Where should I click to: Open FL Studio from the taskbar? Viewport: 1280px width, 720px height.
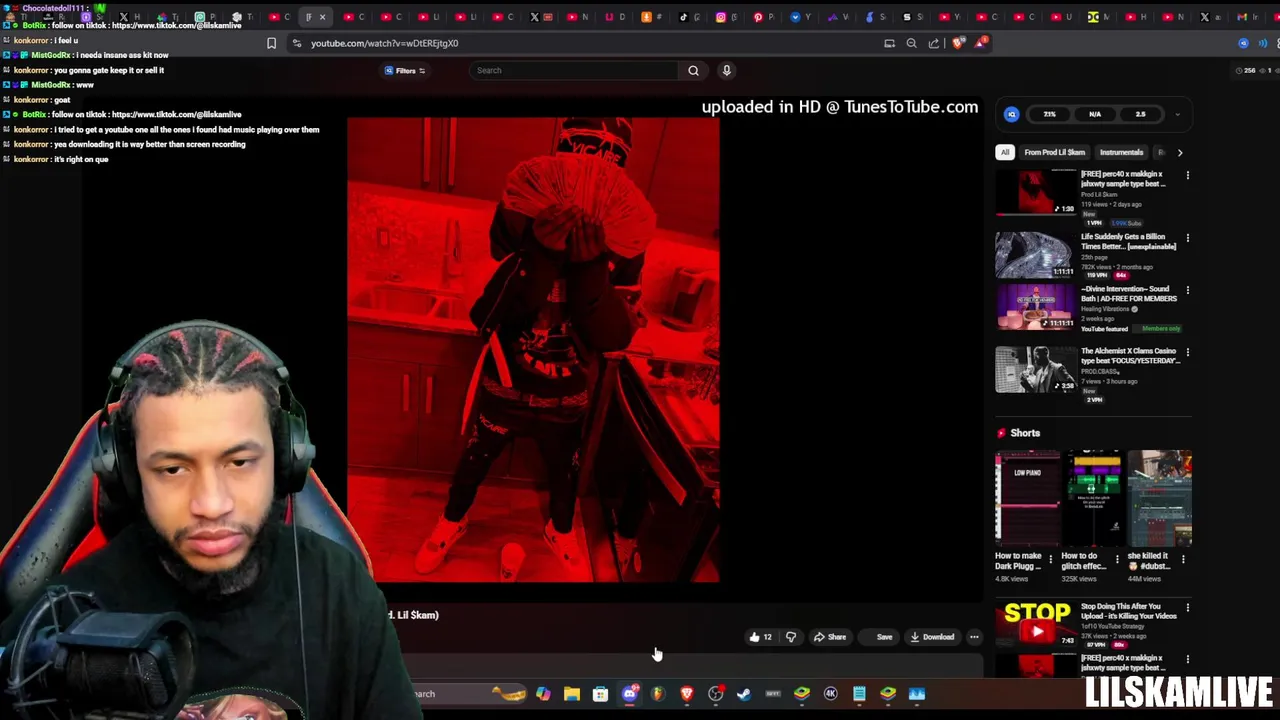[x=658, y=694]
